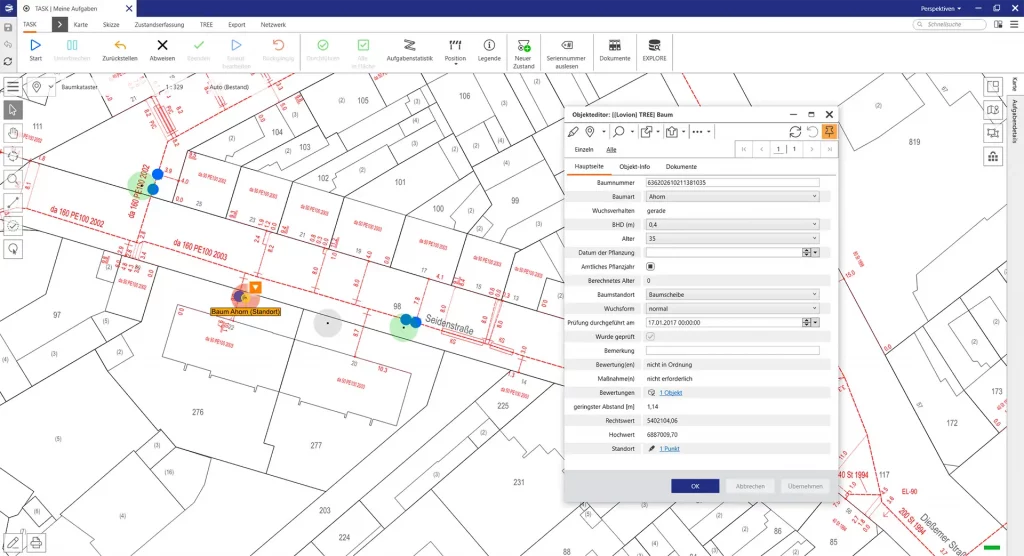Click the Bemerkung text field
The width and height of the screenshot is (1024, 556).
[x=732, y=351]
